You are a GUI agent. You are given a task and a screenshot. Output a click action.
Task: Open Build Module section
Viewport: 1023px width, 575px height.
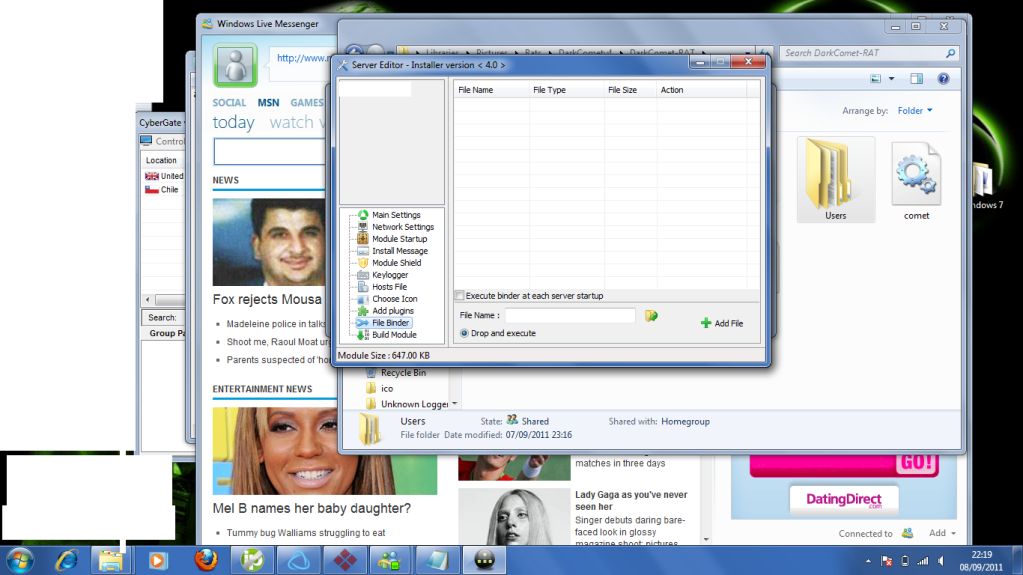coord(393,335)
